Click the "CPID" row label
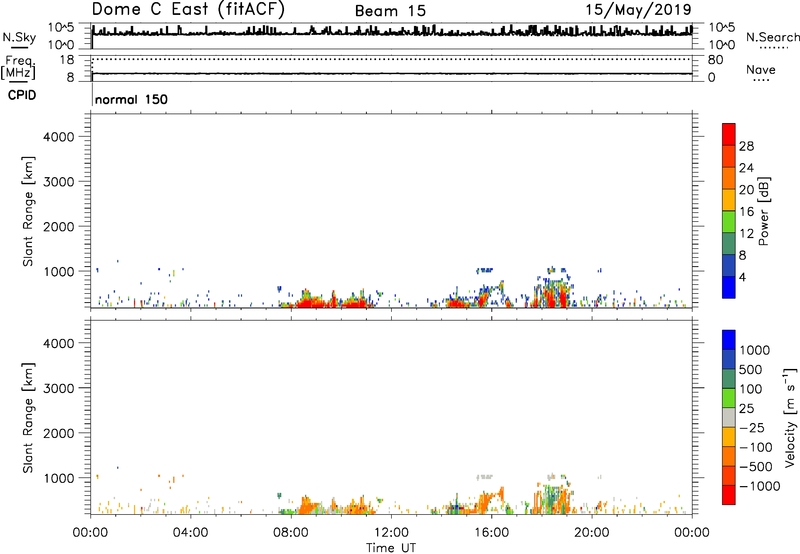The width and height of the screenshot is (800, 554). click(22, 95)
